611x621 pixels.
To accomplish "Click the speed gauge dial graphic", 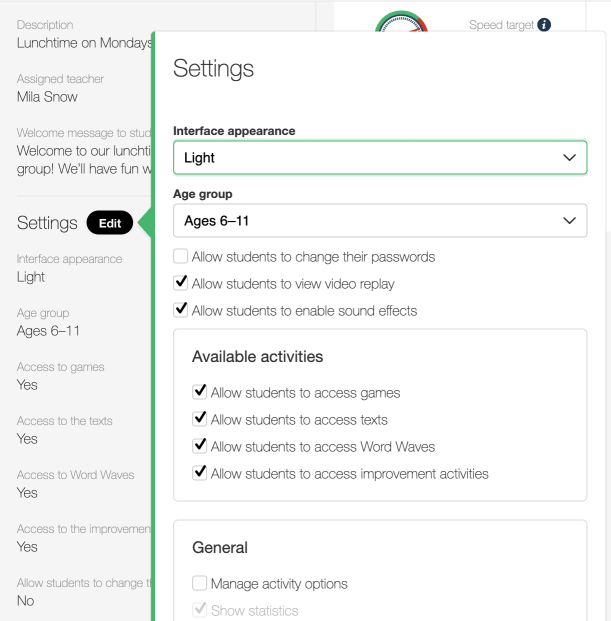I will pos(402,21).
